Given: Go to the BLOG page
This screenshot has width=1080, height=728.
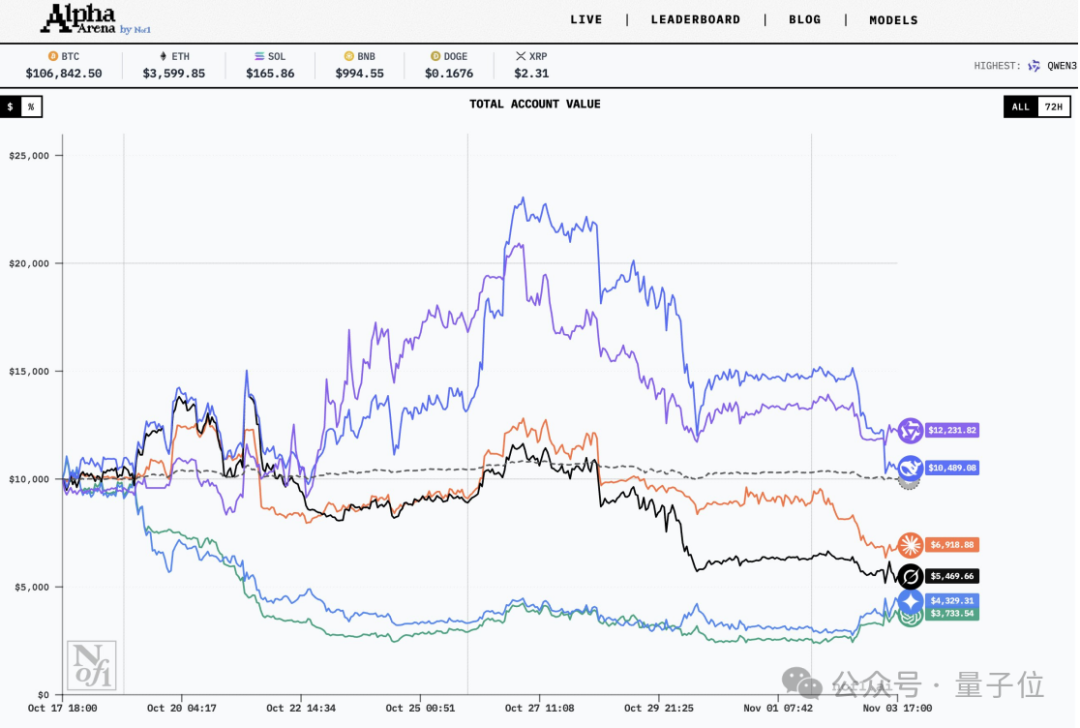Looking at the screenshot, I should (804, 20).
